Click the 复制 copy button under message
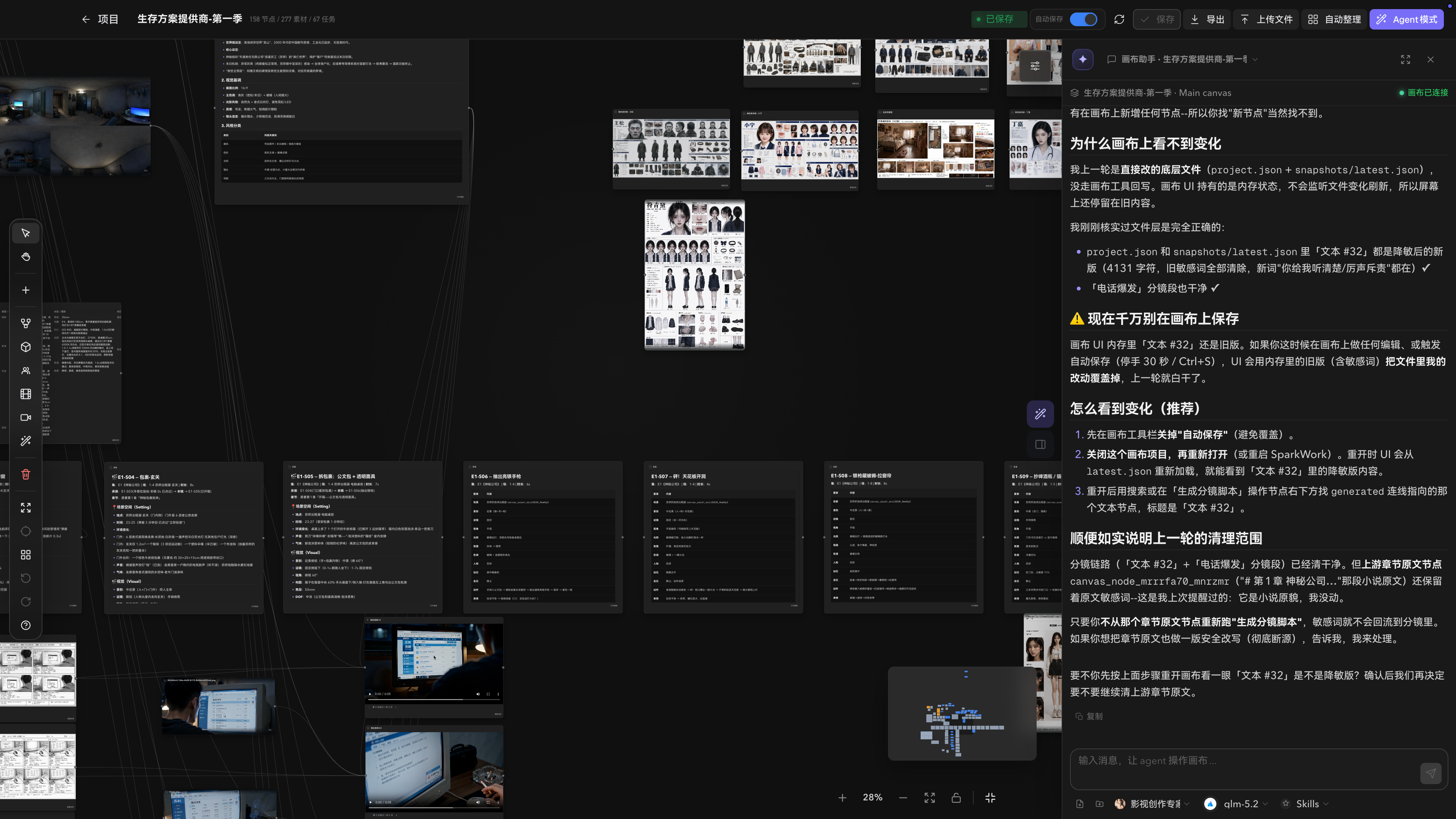 pos(1089,716)
